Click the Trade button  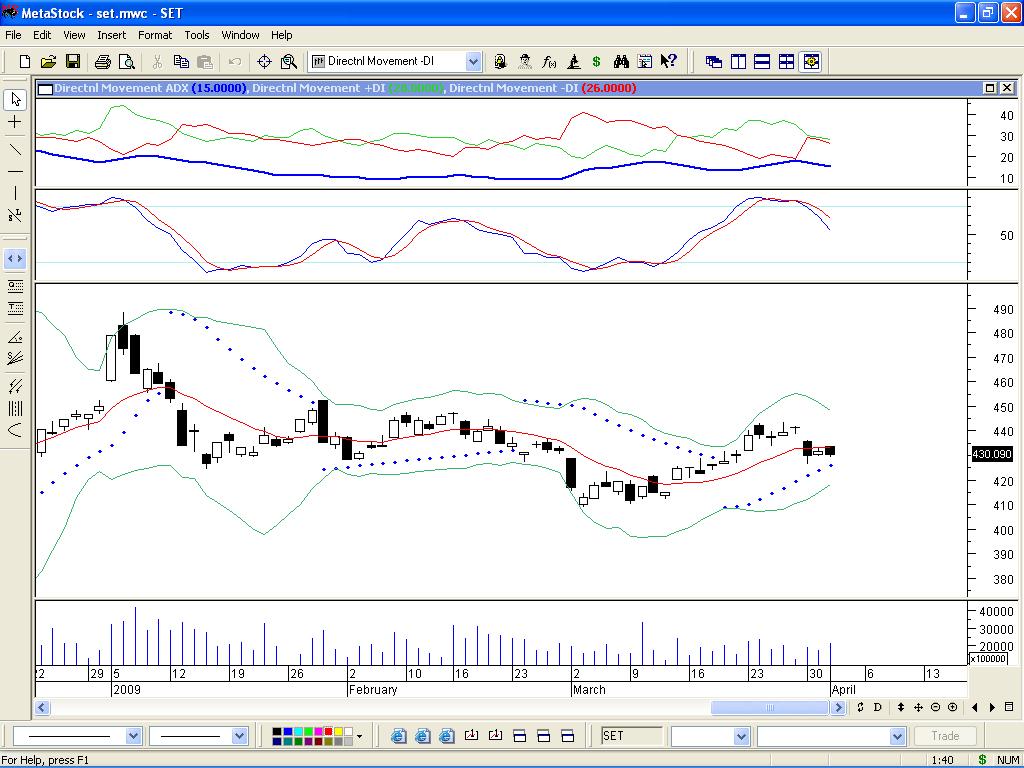tap(945, 736)
